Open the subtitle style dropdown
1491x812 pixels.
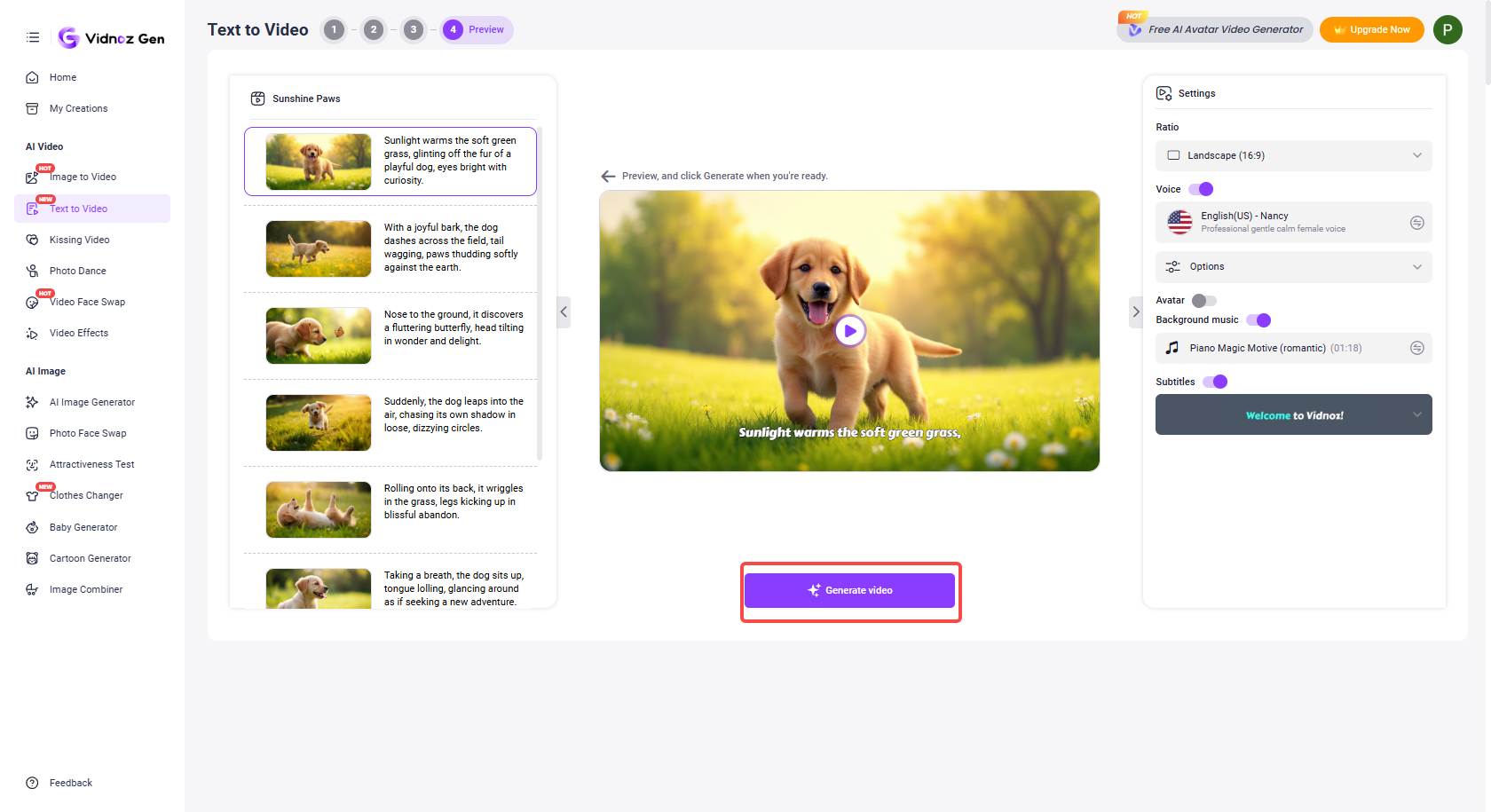[x=1294, y=414]
